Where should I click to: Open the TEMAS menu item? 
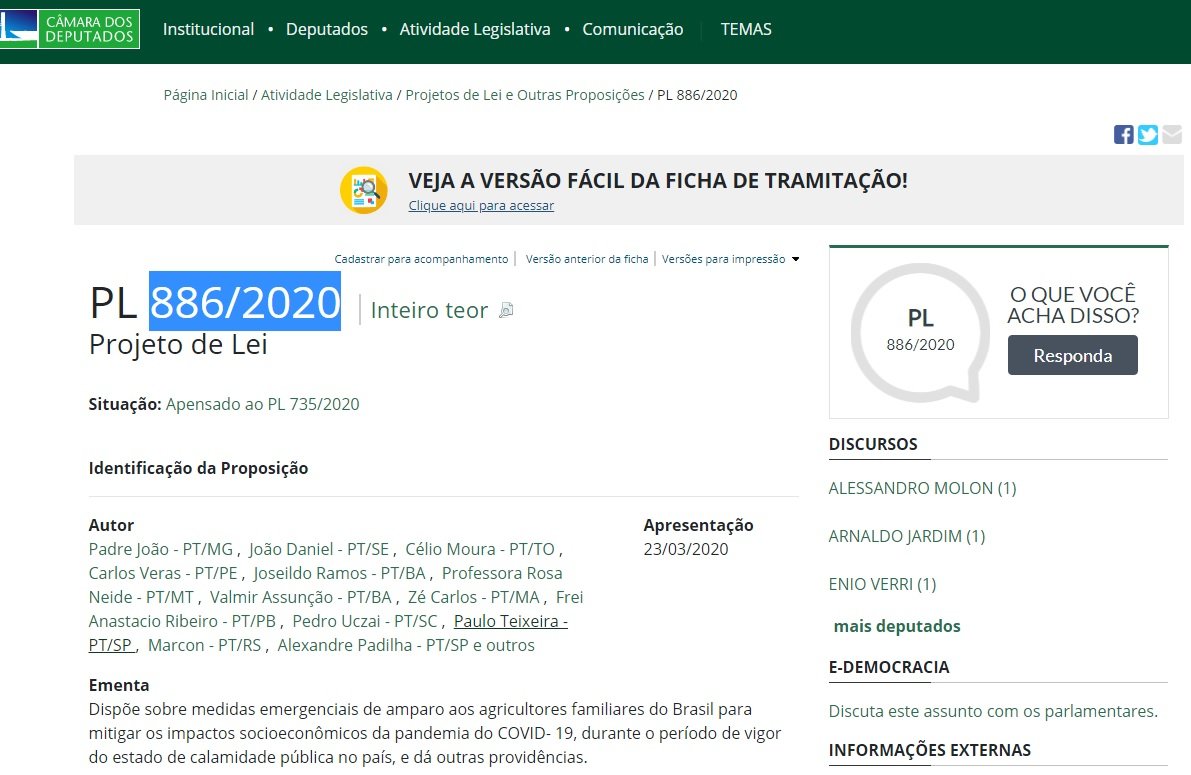[x=746, y=29]
